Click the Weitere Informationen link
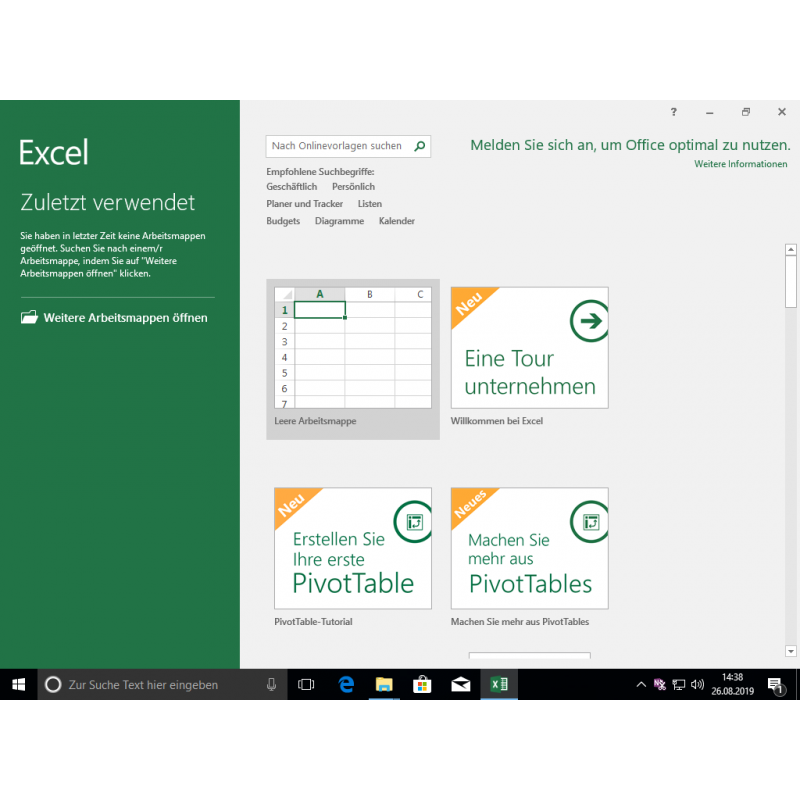Screen dimensions: 800x800 tap(740, 164)
